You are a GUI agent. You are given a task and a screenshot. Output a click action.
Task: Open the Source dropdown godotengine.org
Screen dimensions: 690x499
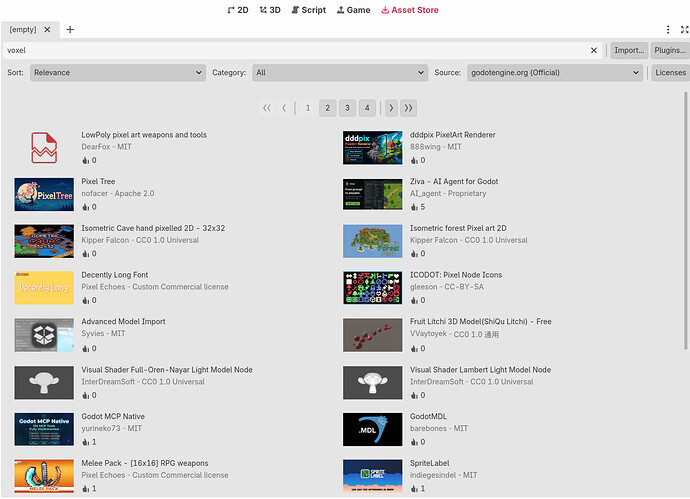(x=555, y=73)
